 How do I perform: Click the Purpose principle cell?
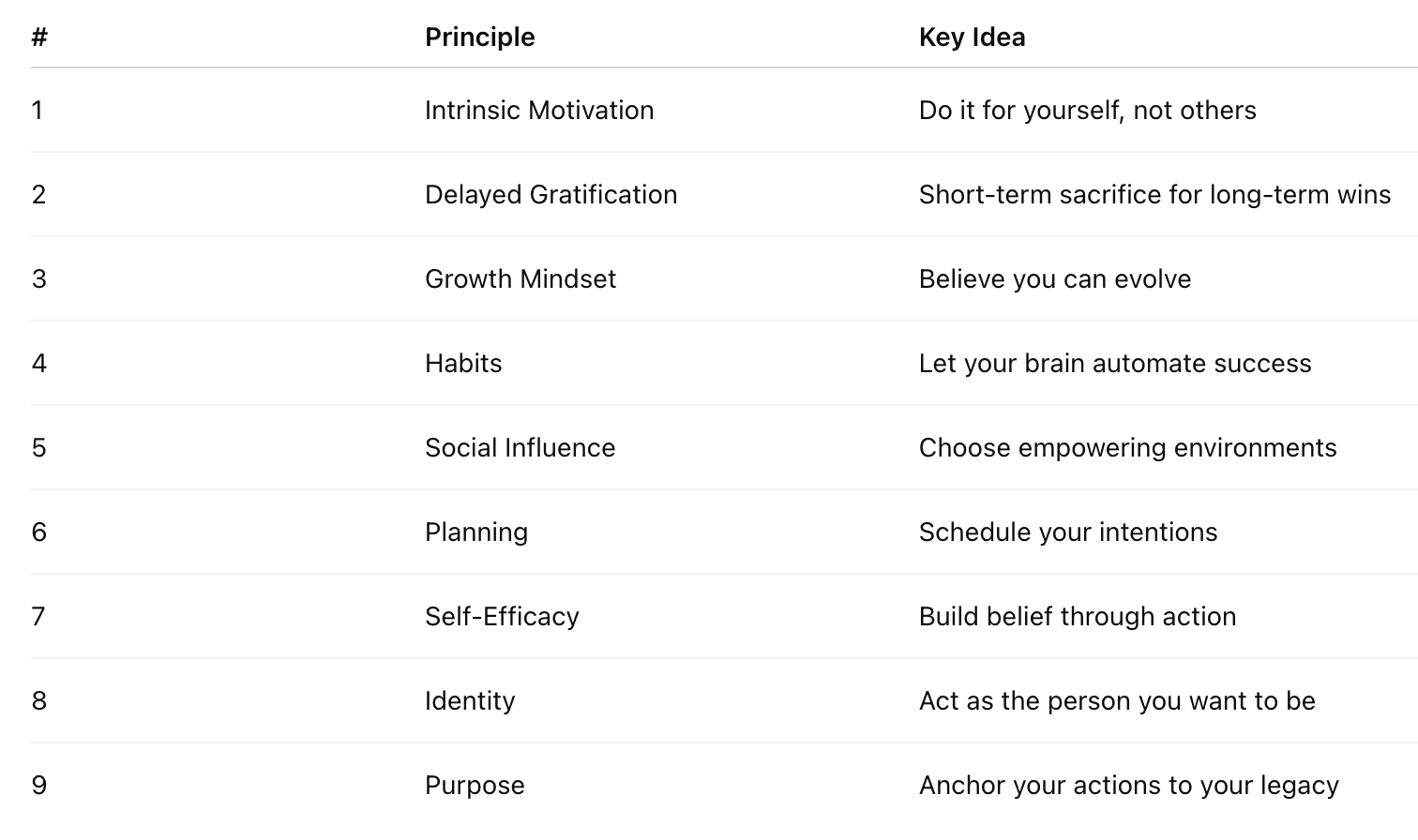pyautogui.click(x=475, y=786)
